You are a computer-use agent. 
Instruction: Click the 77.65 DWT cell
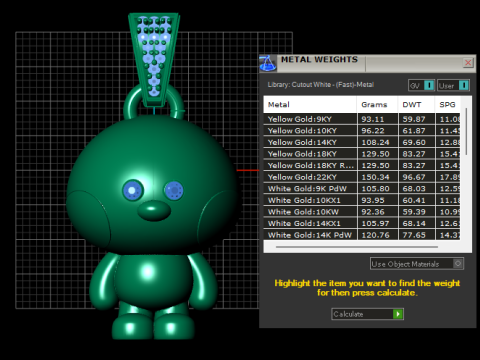[x=416, y=235]
